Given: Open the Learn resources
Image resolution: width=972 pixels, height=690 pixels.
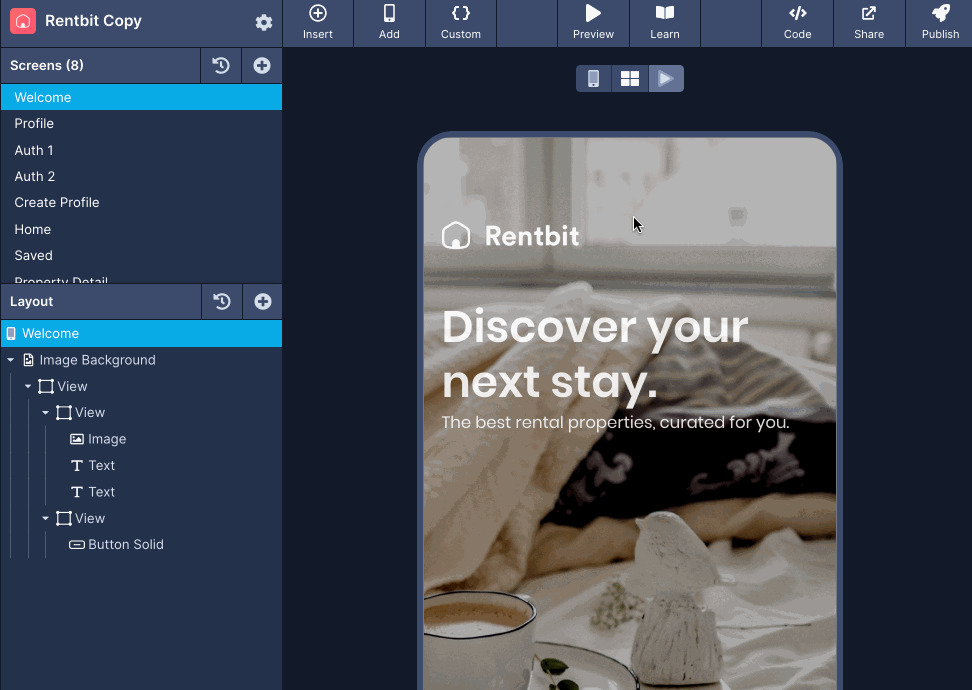Looking at the screenshot, I should (x=665, y=23).
